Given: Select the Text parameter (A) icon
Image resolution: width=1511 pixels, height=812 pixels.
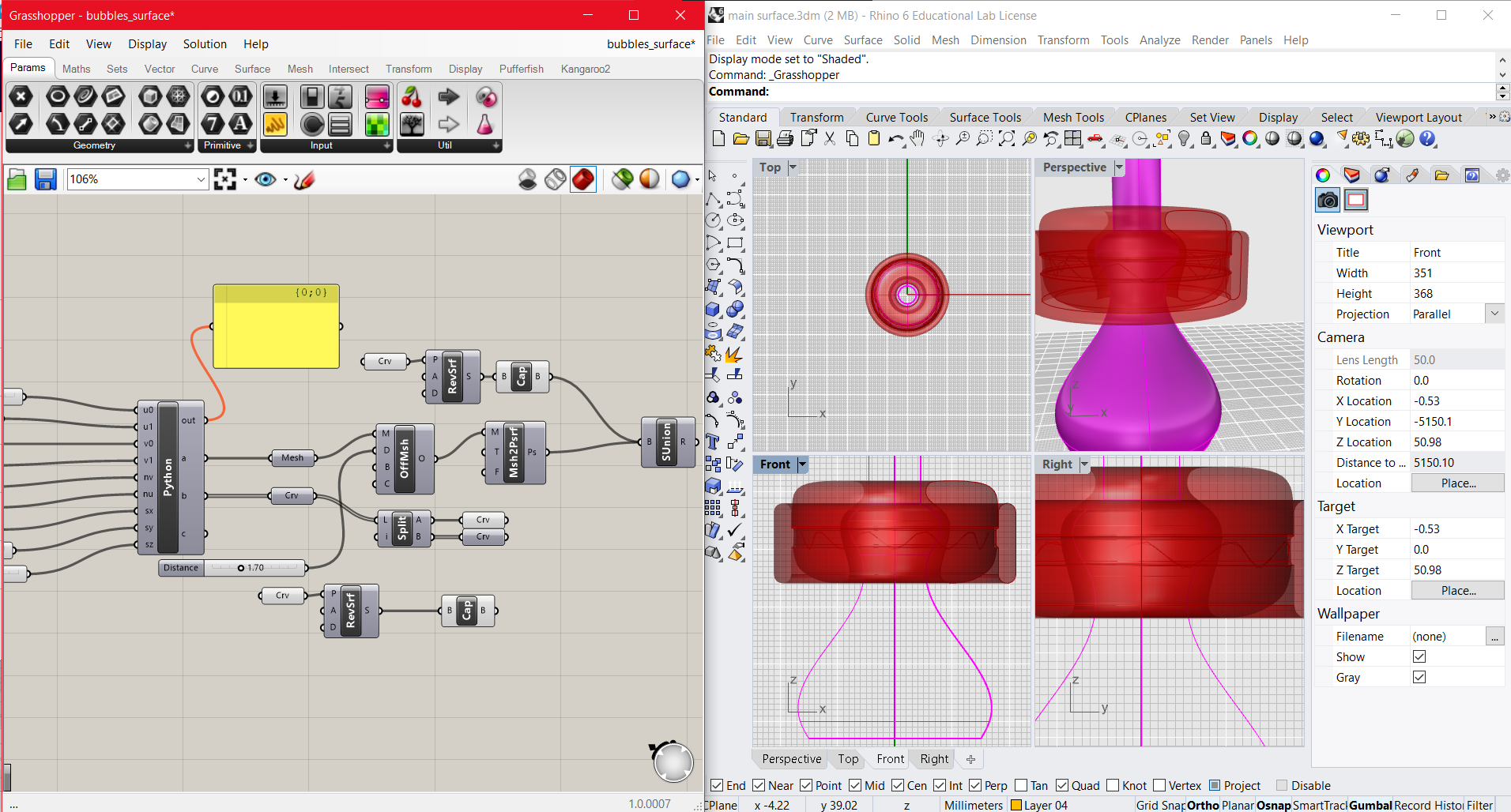Looking at the screenshot, I should point(240,124).
